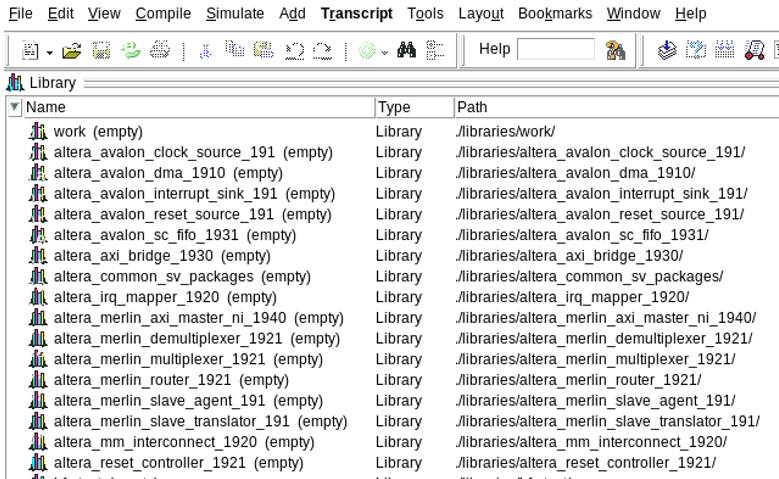Click the Paste toolbar icon
The height and width of the screenshot is (479, 779).
pyautogui.click(x=263, y=50)
